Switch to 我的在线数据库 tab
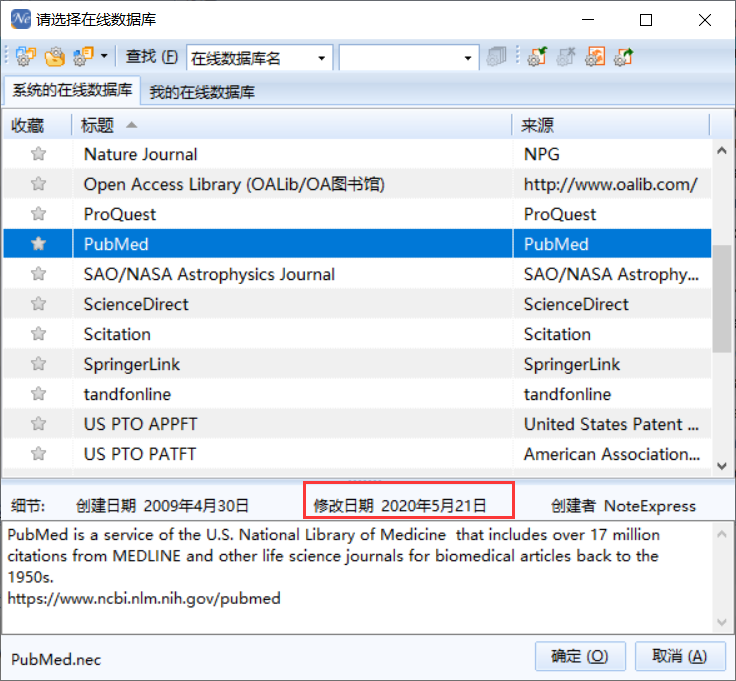The image size is (736, 681). 202,92
